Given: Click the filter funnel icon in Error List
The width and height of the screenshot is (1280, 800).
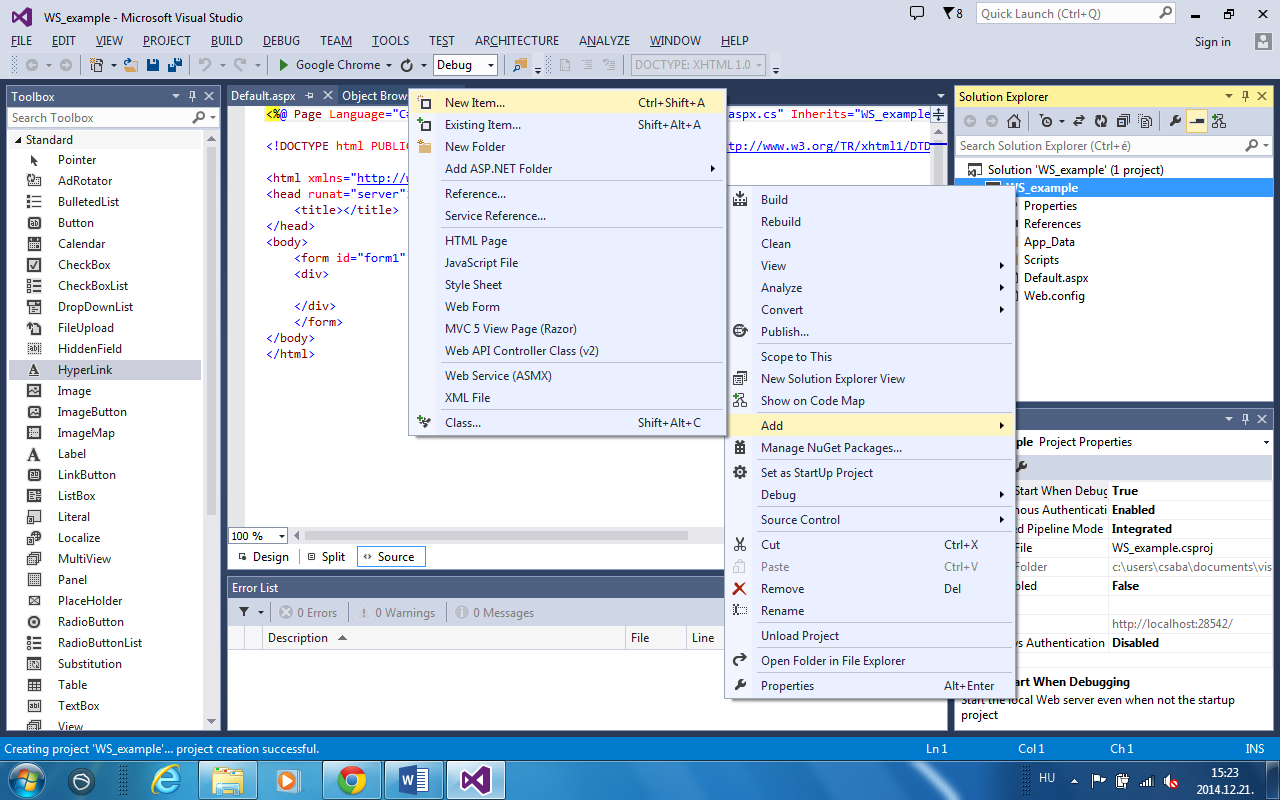Looking at the screenshot, I should tap(245, 612).
